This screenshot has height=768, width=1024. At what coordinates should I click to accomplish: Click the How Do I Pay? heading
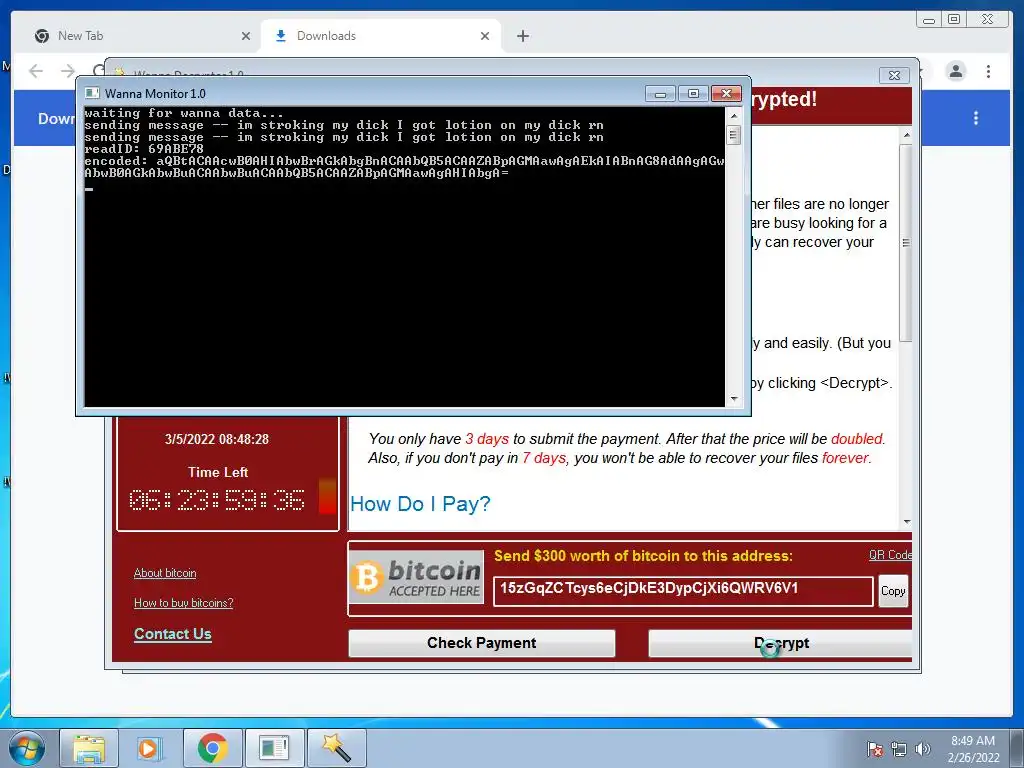[421, 504]
